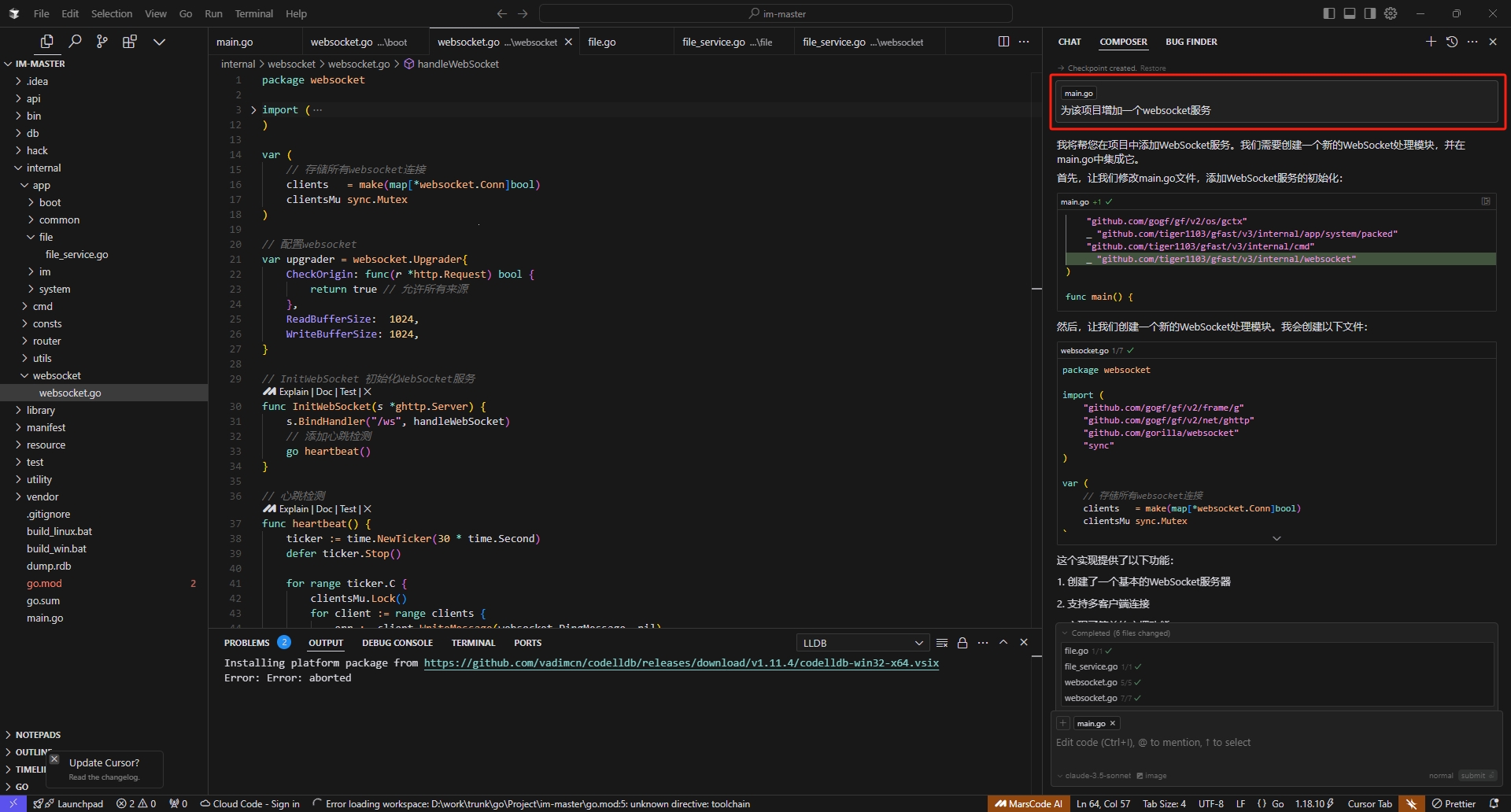This screenshot has height=812, width=1511.
Task: Remove main.go context chip
Action: coord(1113,723)
